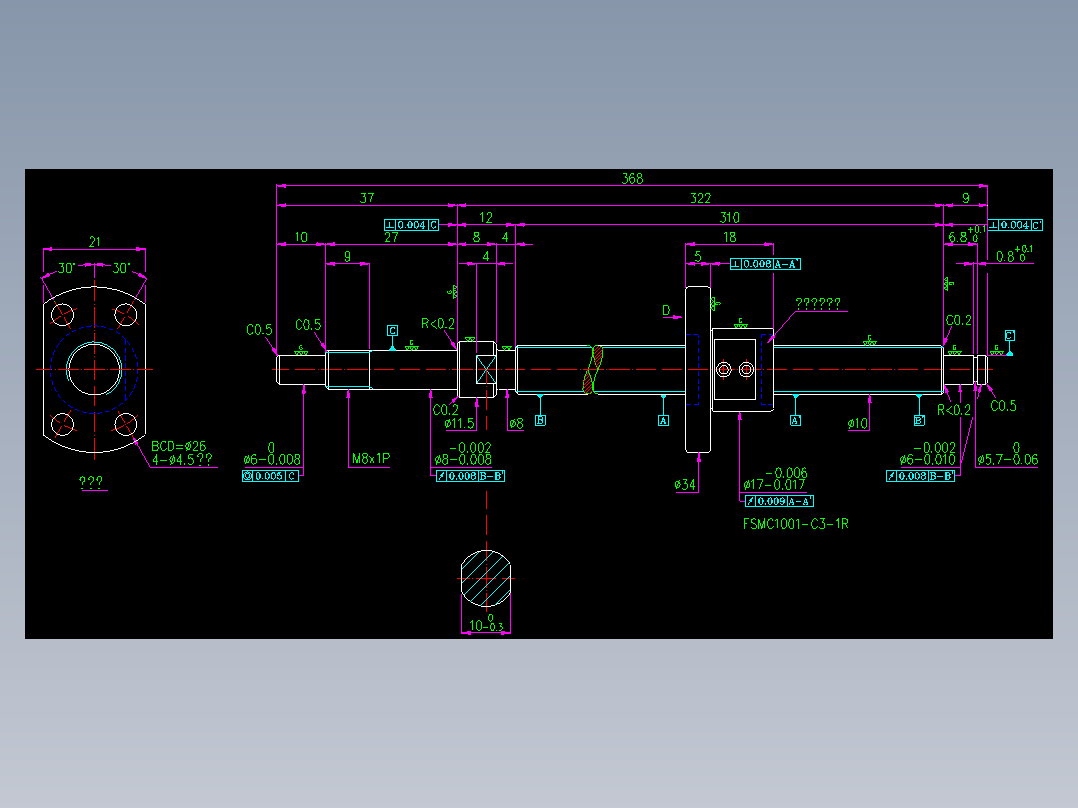1078x808 pixels.
Task: Select datum B' marker box
Action: [919, 420]
